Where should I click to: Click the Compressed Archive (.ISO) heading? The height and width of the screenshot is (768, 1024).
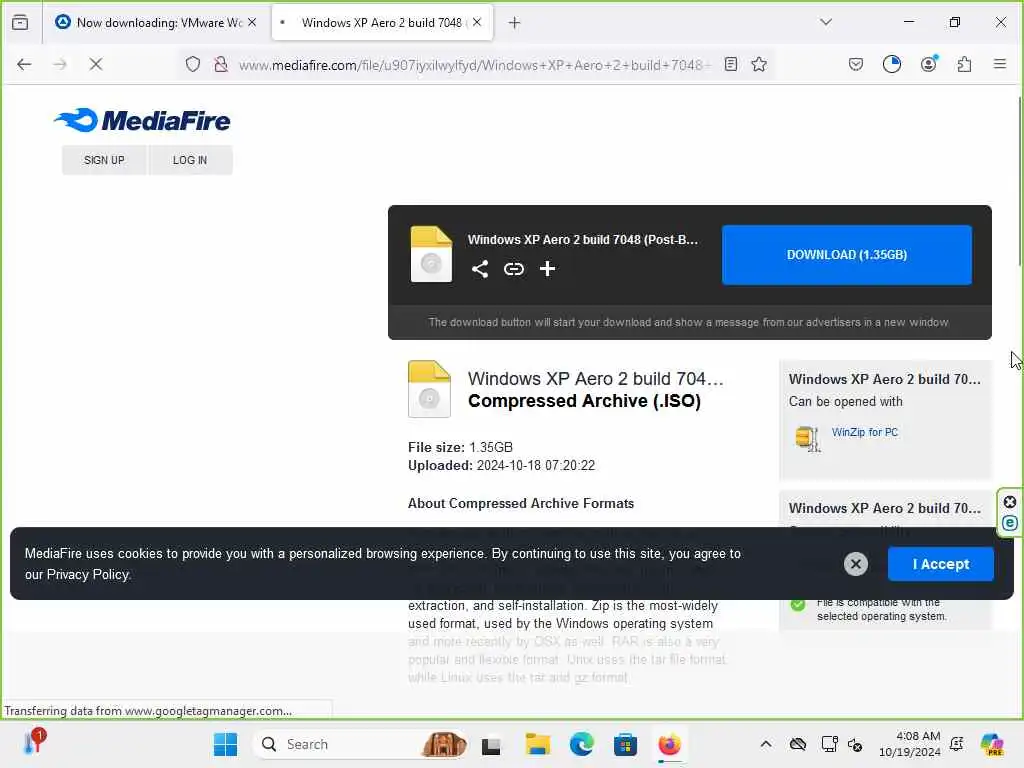[584, 401]
